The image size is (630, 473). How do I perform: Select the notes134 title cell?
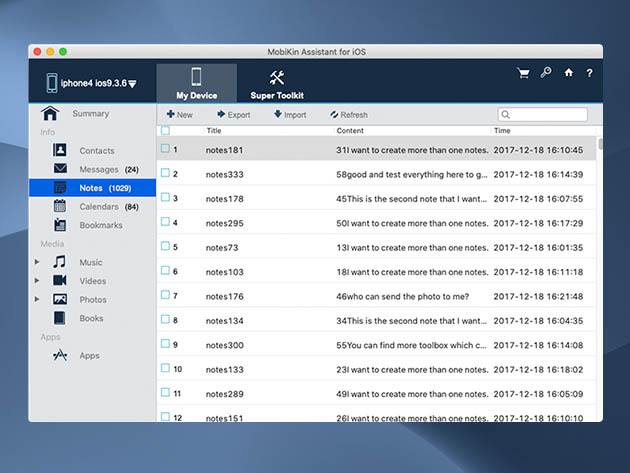[x=225, y=321]
